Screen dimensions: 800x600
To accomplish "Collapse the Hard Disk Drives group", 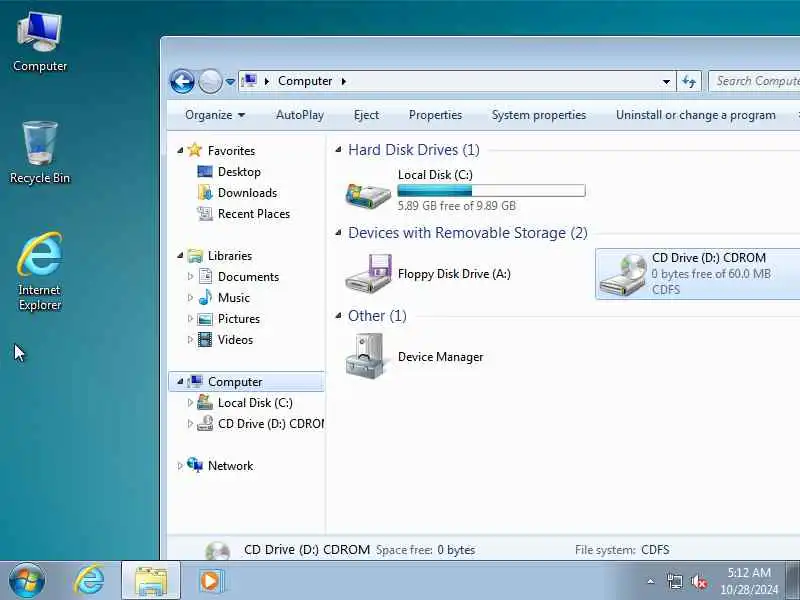I will click(x=338, y=149).
